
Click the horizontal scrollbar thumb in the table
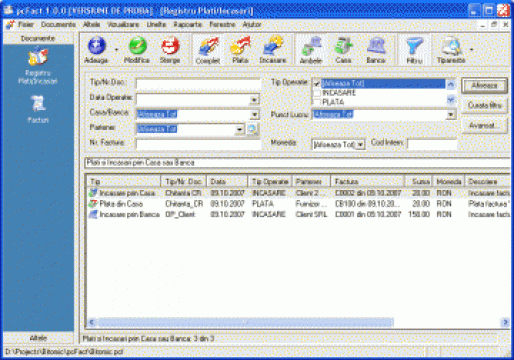246,322
